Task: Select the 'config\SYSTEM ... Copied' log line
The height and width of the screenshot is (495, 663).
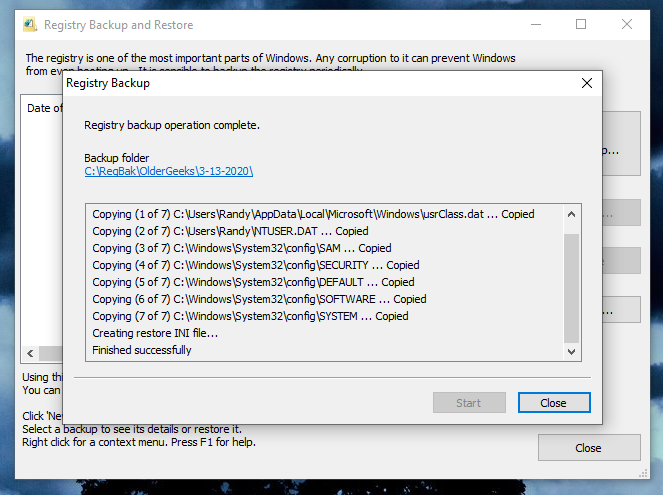Action: (250, 316)
